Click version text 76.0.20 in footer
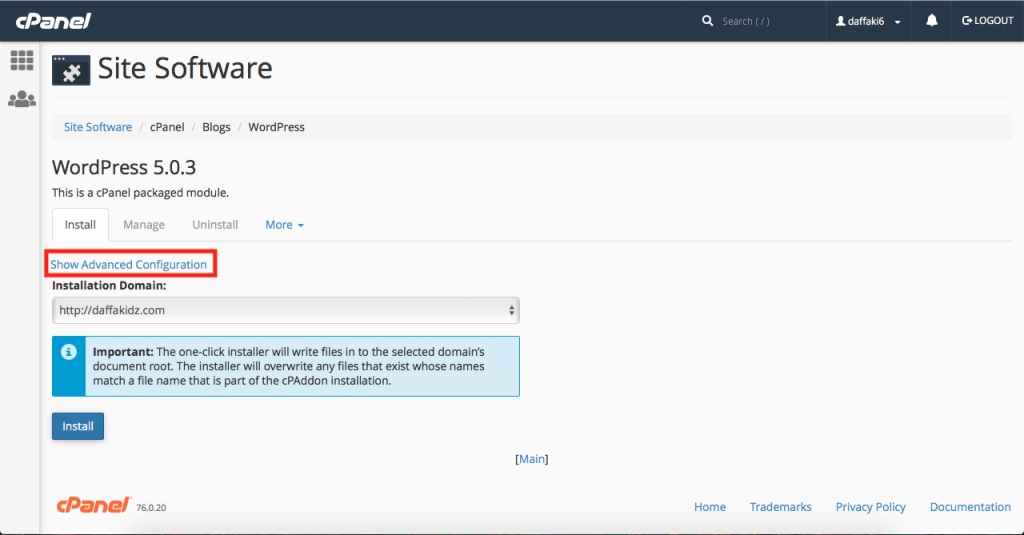The width and height of the screenshot is (1024, 535). tap(151, 508)
